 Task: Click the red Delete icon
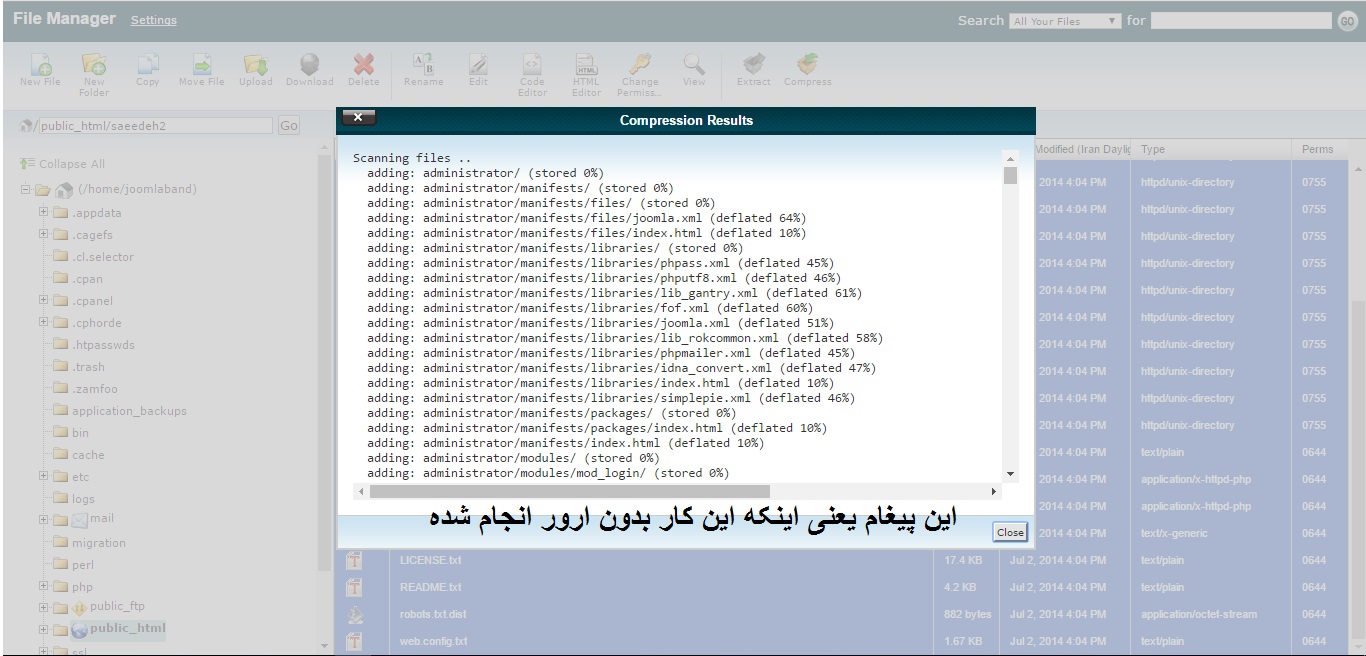click(364, 66)
